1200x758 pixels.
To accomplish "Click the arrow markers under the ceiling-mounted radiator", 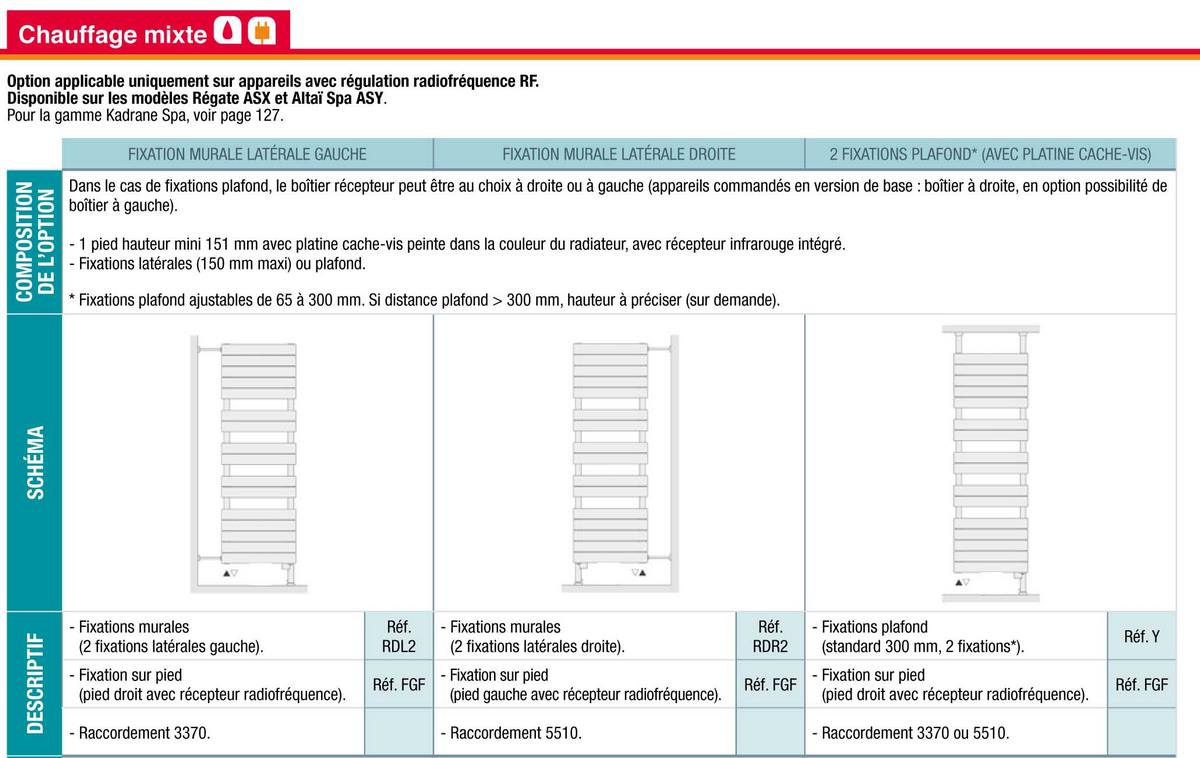I will [962, 582].
